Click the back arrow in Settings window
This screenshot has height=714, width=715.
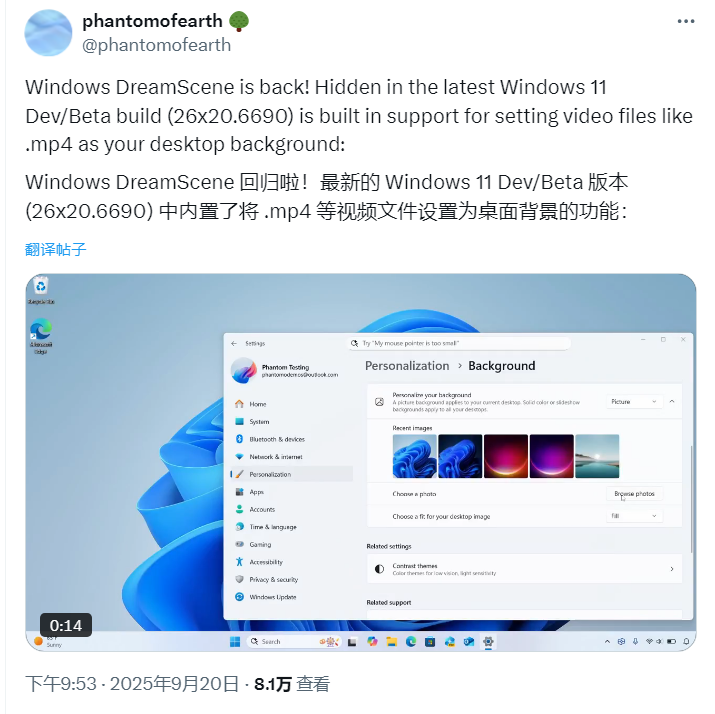(x=234, y=343)
